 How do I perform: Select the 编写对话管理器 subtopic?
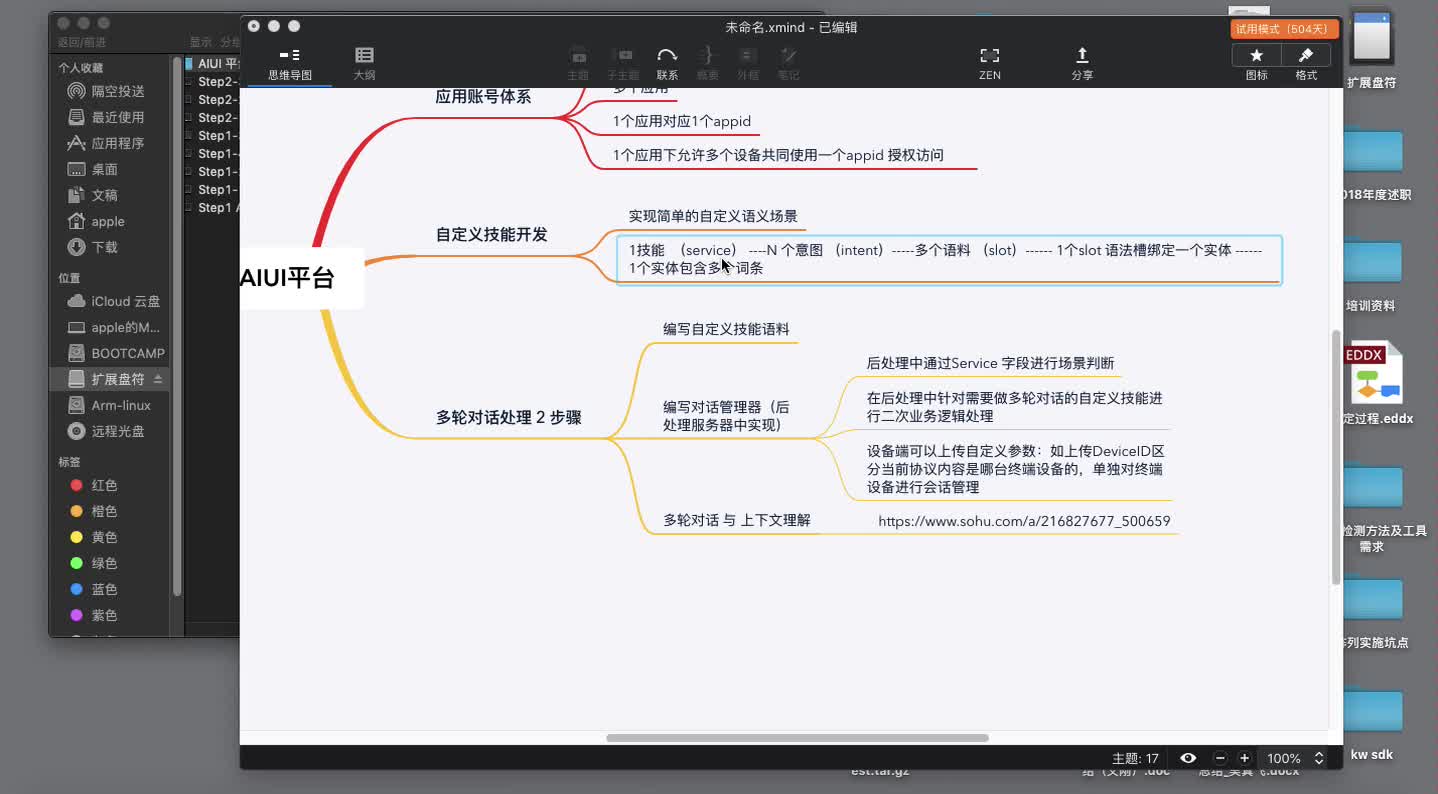tap(726, 415)
